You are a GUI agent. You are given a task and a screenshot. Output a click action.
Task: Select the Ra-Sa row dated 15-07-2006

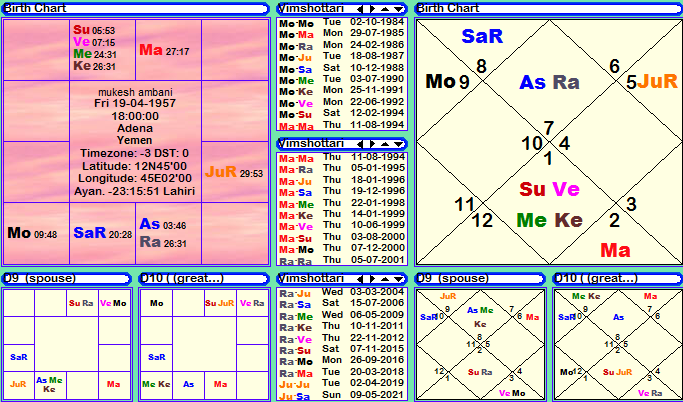(342, 304)
